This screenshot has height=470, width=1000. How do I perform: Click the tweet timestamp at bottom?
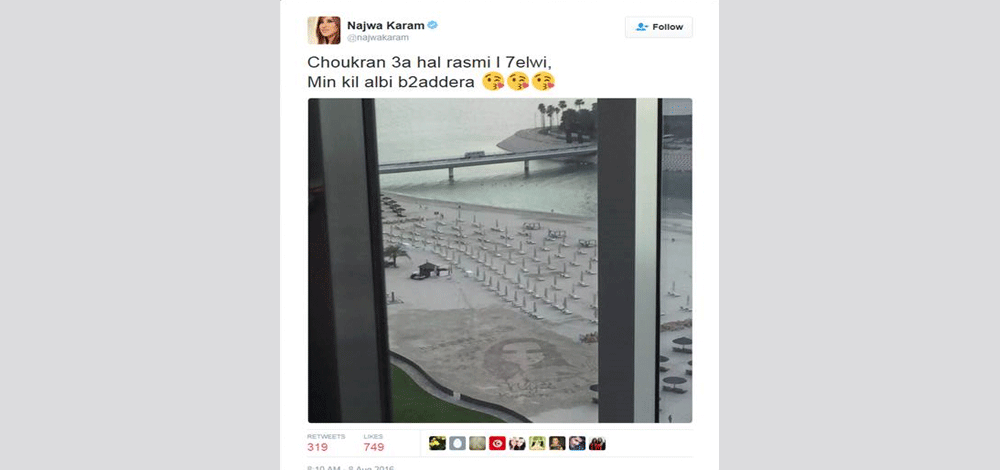(x=350, y=467)
